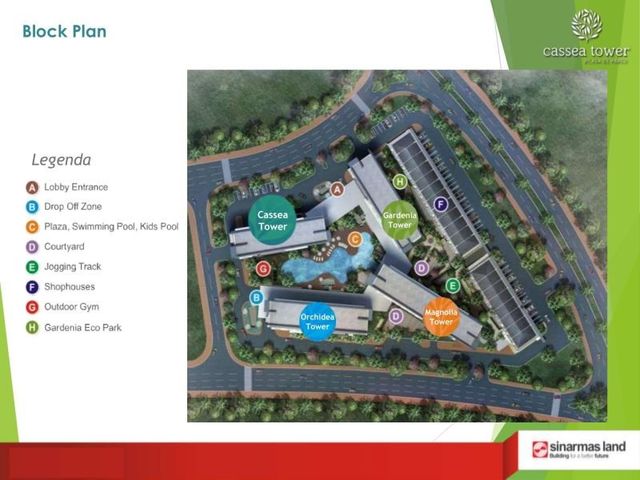The image size is (640, 480).
Task: Select the A marker on the site map
Action: tap(337, 189)
